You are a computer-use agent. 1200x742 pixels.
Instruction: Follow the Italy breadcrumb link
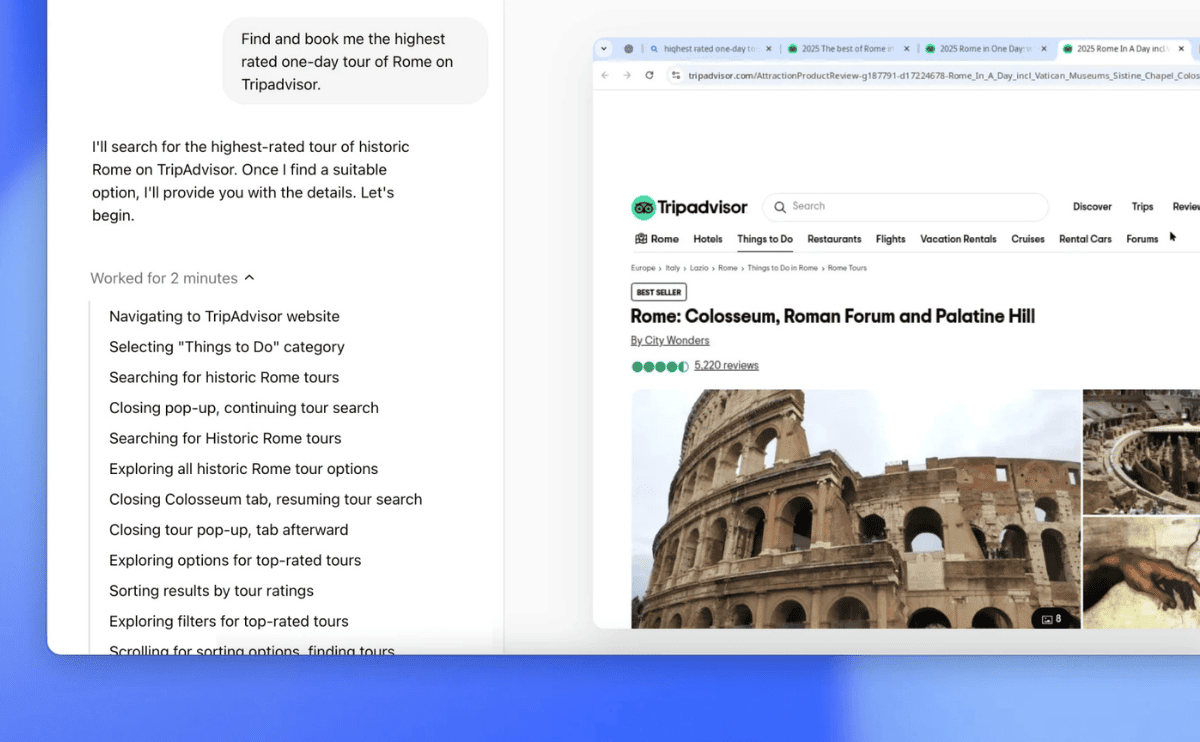coord(673,268)
